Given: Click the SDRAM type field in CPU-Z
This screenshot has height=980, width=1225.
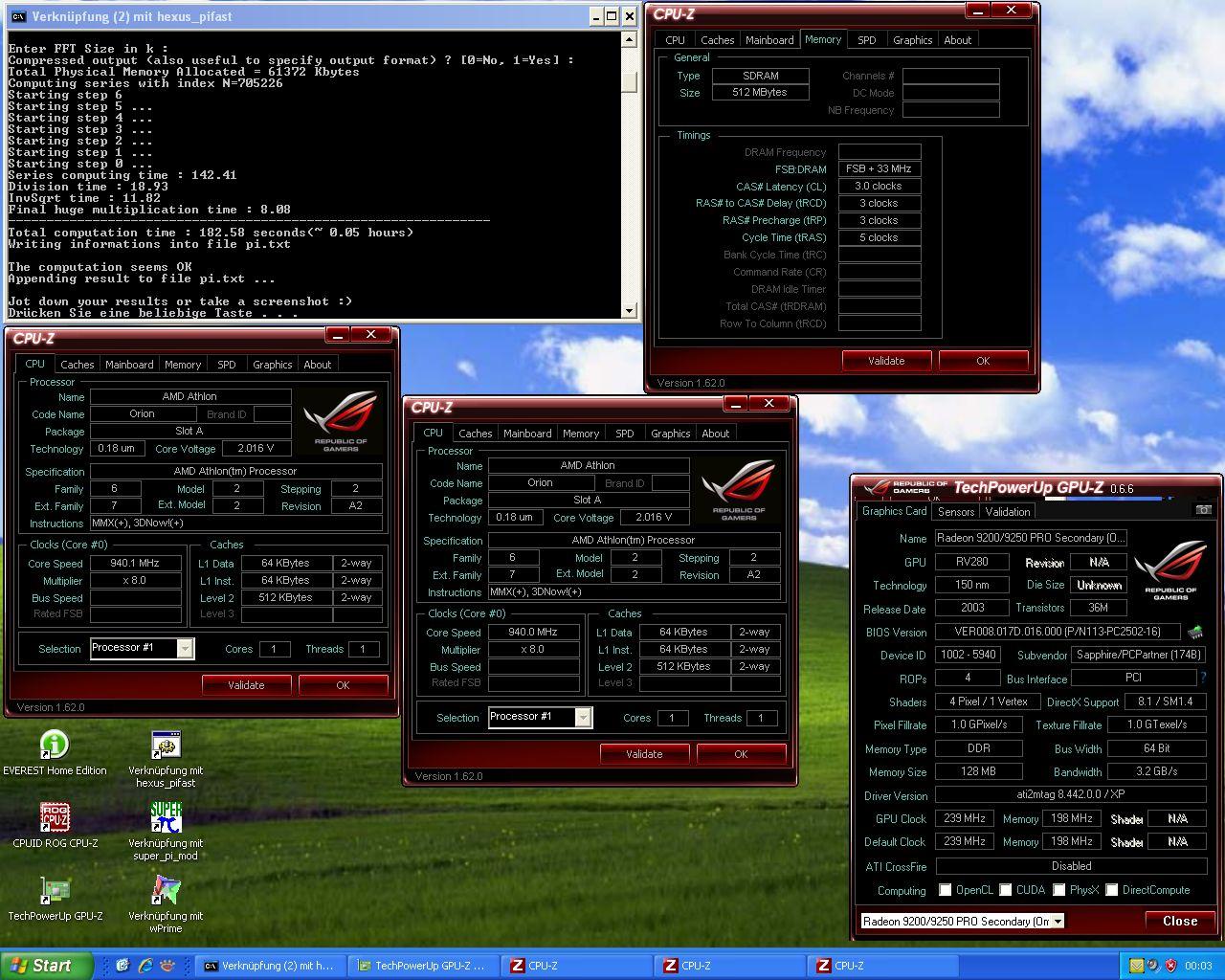Looking at the screenshot, I should pyautogui.click(x=761, y=76).
